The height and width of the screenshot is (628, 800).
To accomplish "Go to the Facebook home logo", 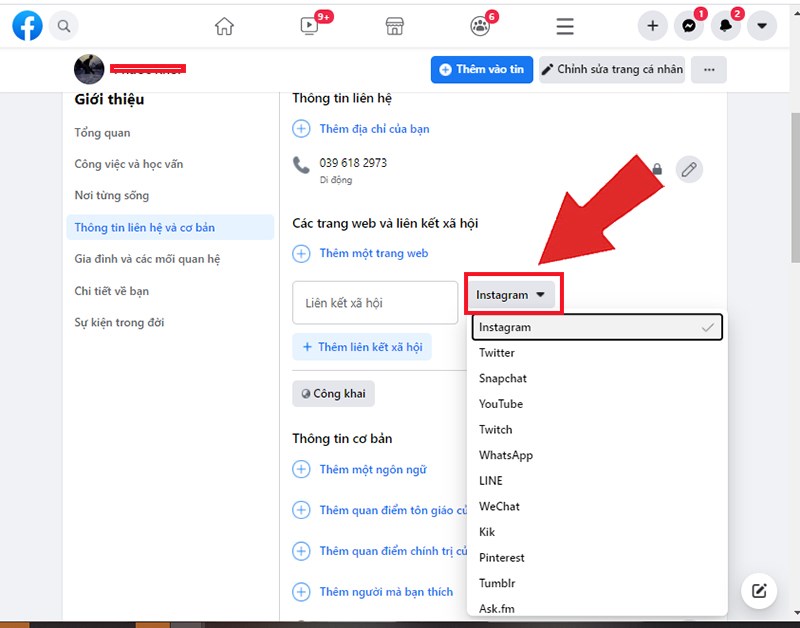I will coord(28,26).
